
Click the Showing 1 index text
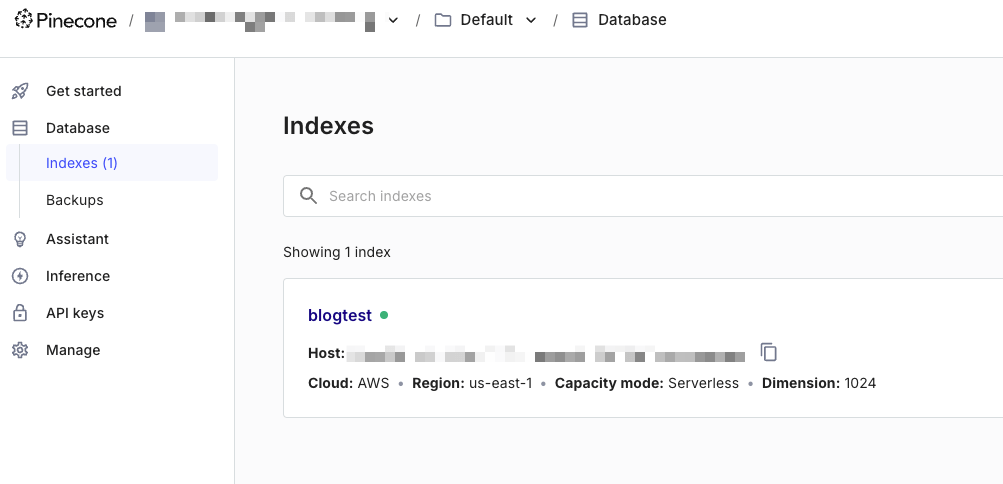[336, 252]
